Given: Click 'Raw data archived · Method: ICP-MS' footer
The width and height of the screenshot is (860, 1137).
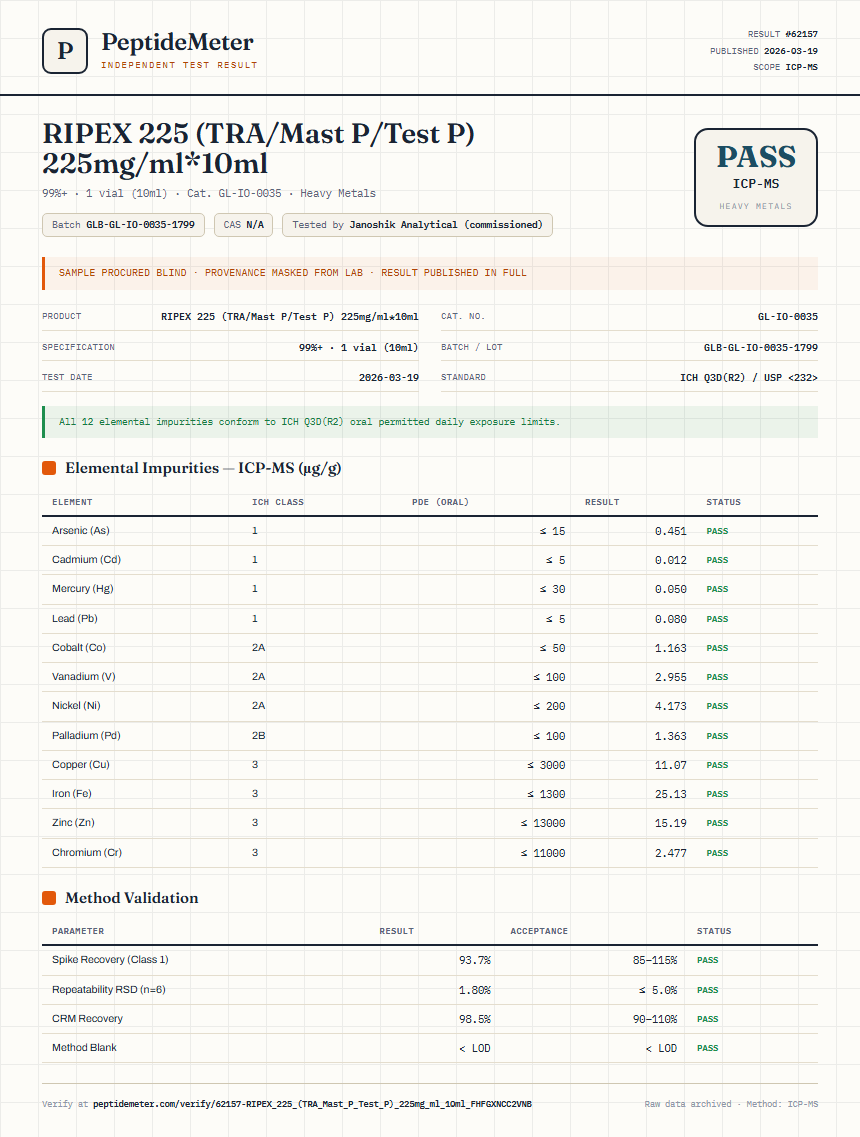Looking at the screenshot, I should 731,1104.
